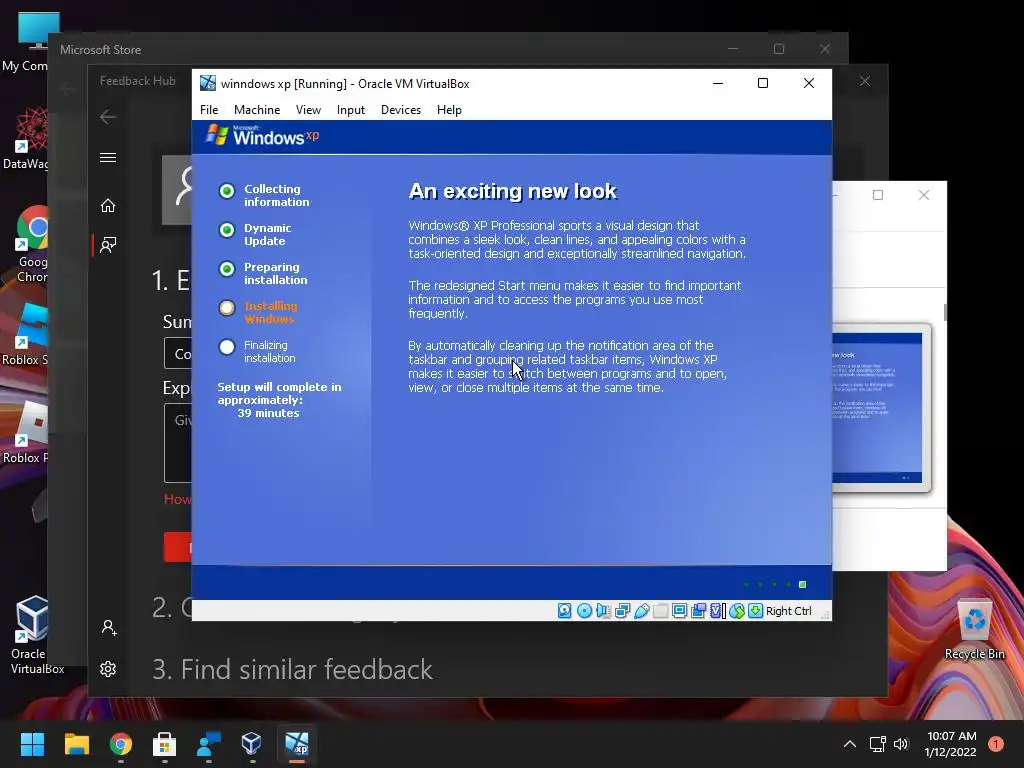Select the Recycle Bin desktop icon
Screen dimensions: 1024x768
974,630
